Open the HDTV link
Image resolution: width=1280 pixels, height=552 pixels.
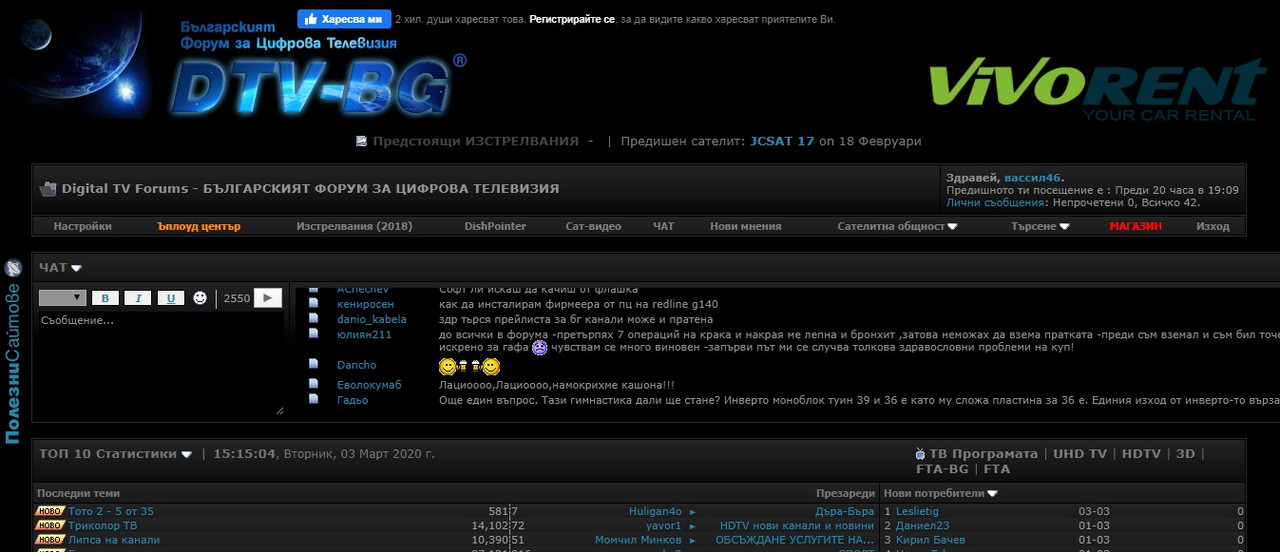click(x=1141, y=454)
